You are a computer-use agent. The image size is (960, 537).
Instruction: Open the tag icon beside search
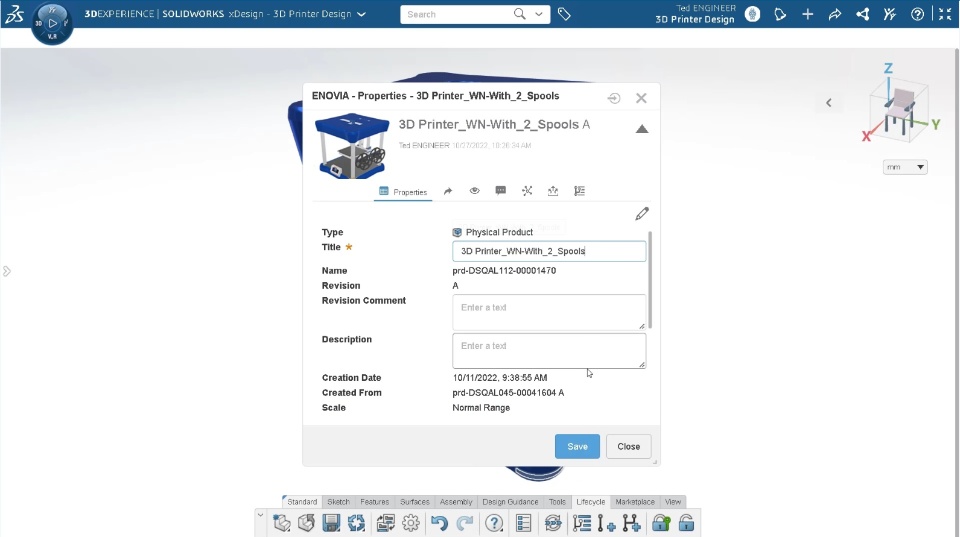coord(564,14)
